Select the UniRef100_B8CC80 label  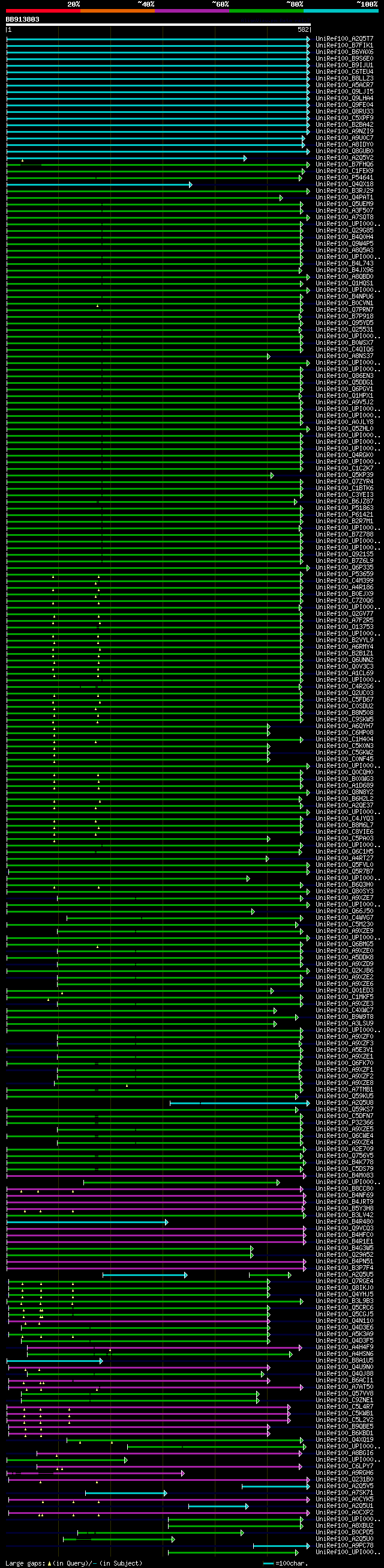click(x=344, y=1189)
